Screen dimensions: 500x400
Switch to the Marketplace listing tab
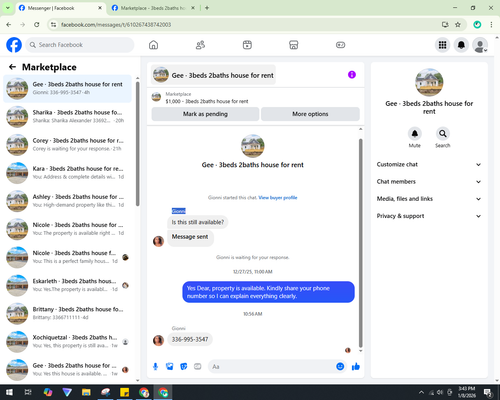click(x=153, y=8)
